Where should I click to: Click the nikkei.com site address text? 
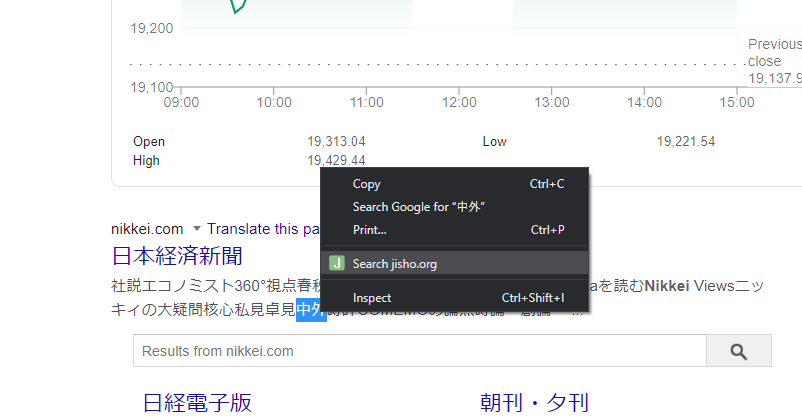[147, 229]
